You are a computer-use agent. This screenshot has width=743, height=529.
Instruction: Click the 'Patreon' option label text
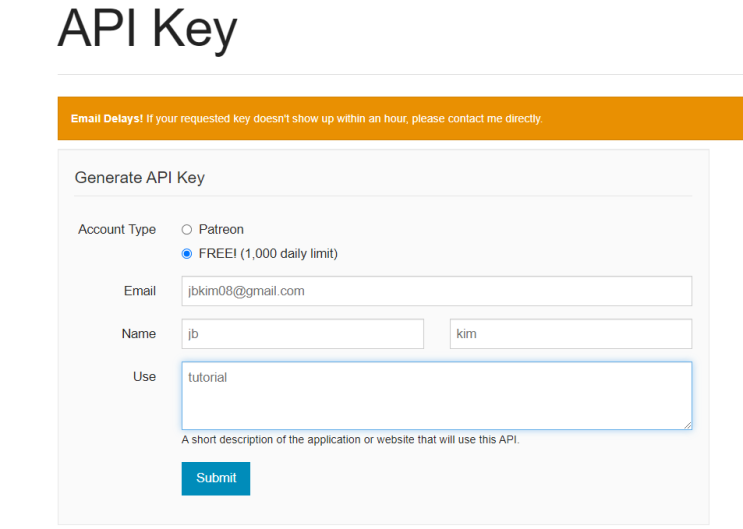point(221,229)
